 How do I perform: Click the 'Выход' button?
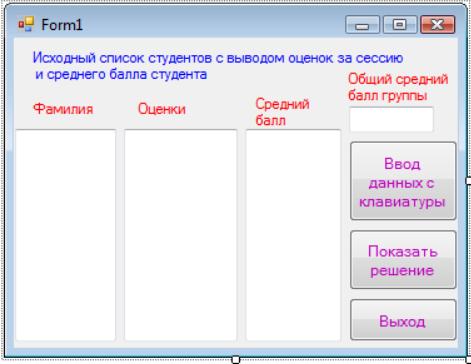coord(403,320)
